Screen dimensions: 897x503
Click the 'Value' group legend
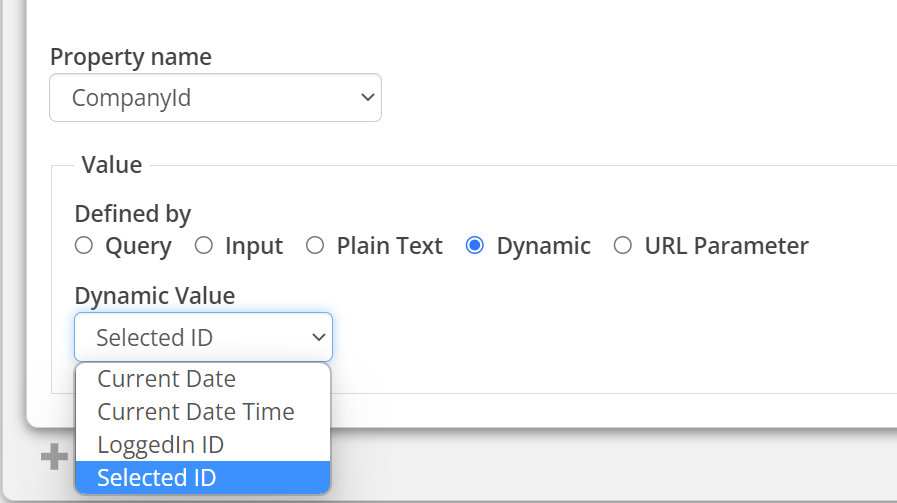[x=112, y=165]
